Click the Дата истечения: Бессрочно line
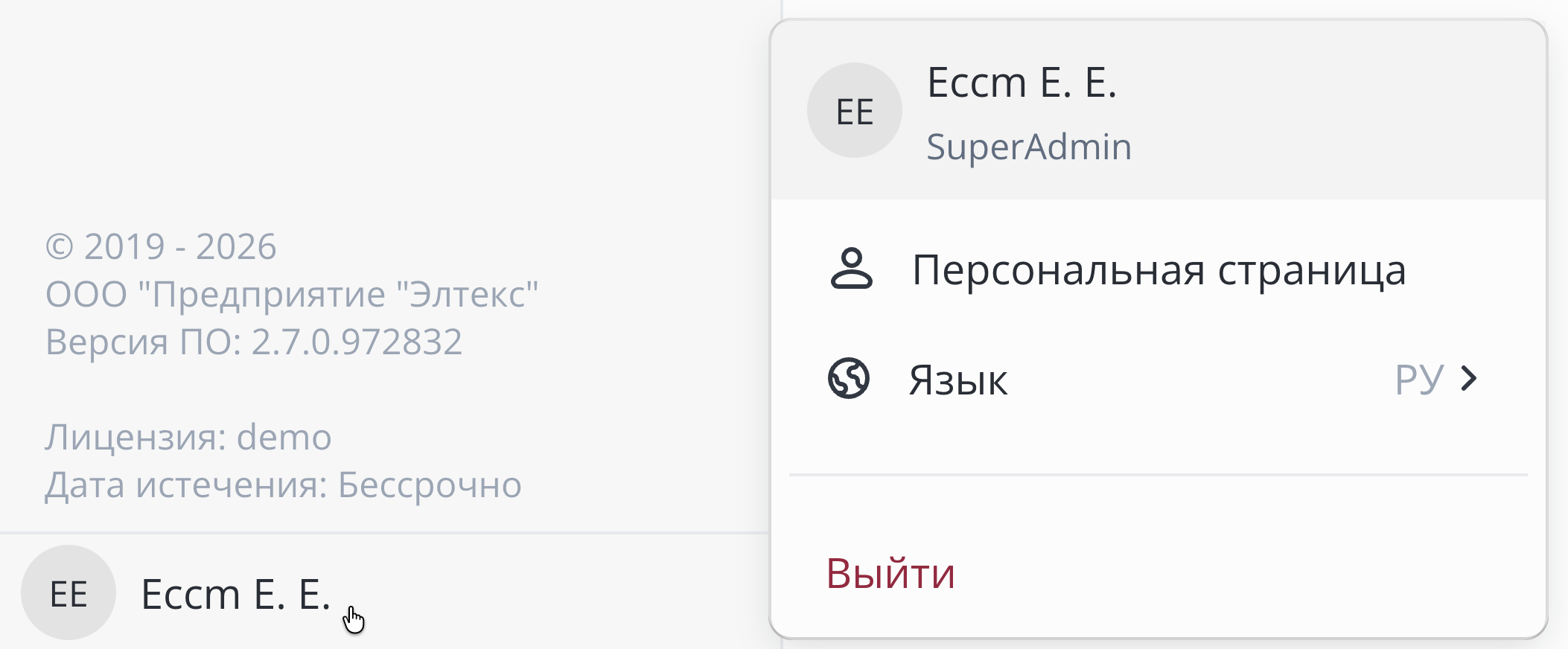The image size is (1568, 649). (x=283, y=485)
